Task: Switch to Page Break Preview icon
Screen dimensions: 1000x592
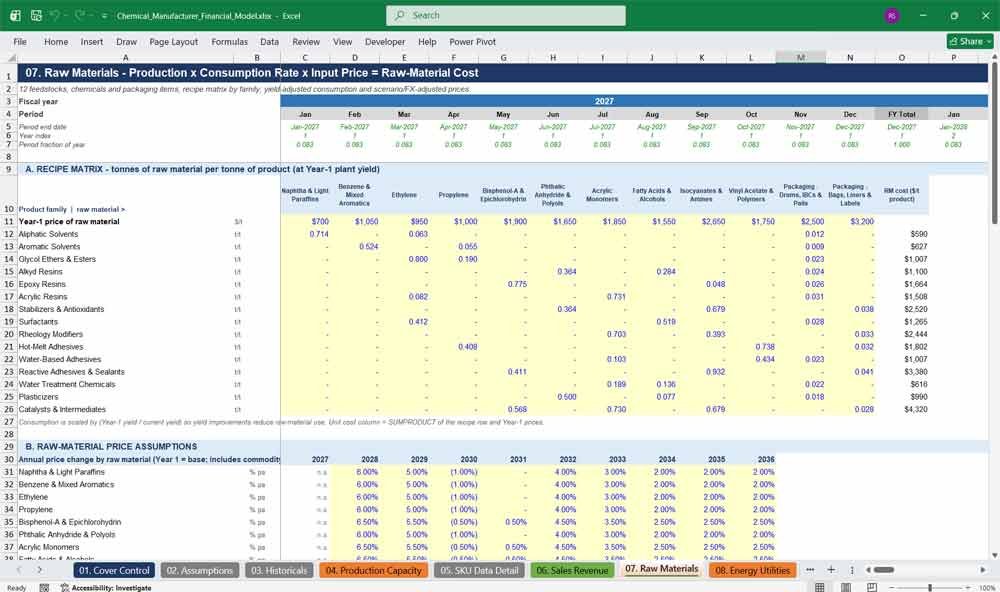Action: point(872,588)
